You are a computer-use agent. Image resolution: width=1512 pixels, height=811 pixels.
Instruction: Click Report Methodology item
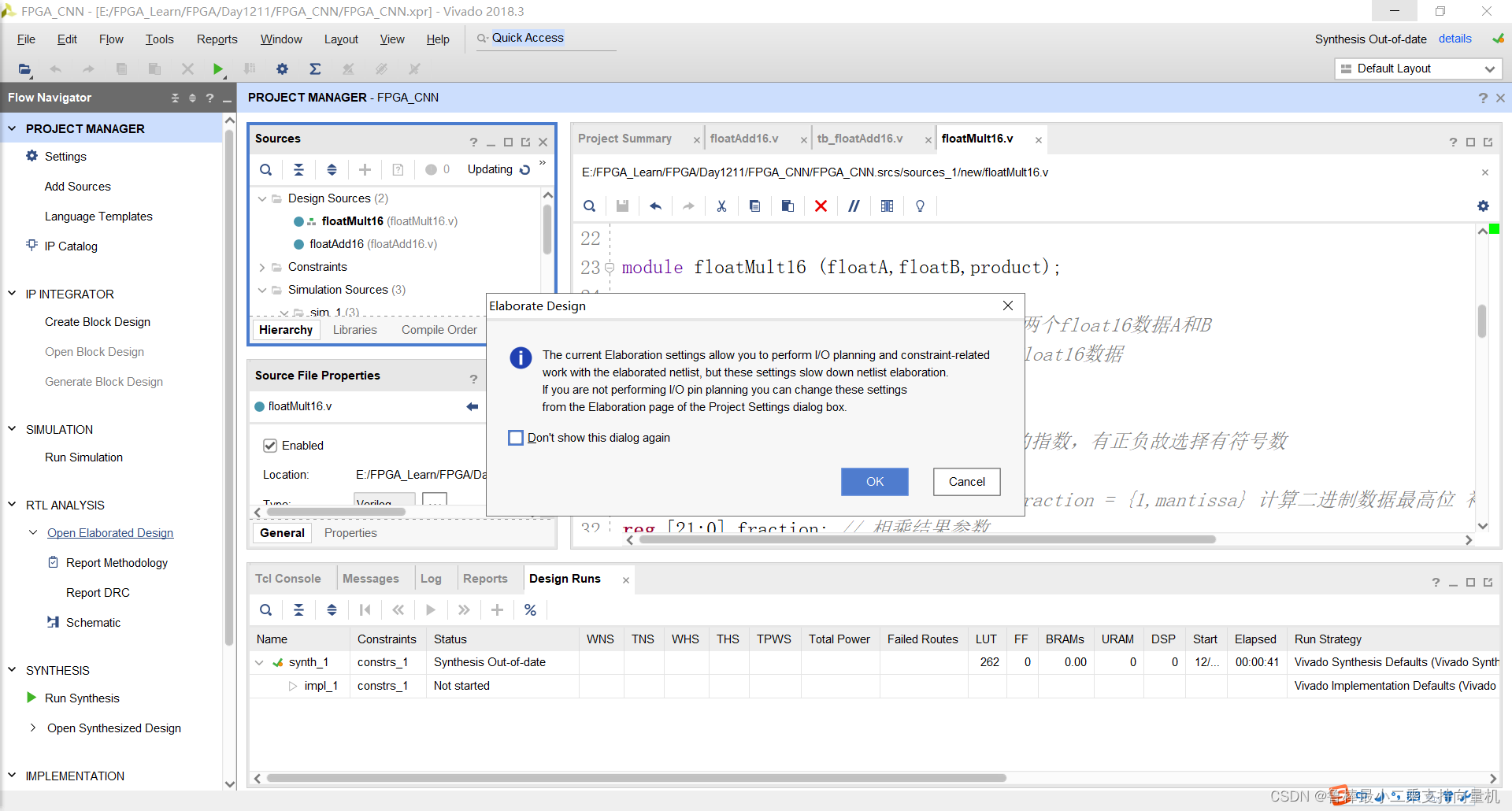point(117,563)
